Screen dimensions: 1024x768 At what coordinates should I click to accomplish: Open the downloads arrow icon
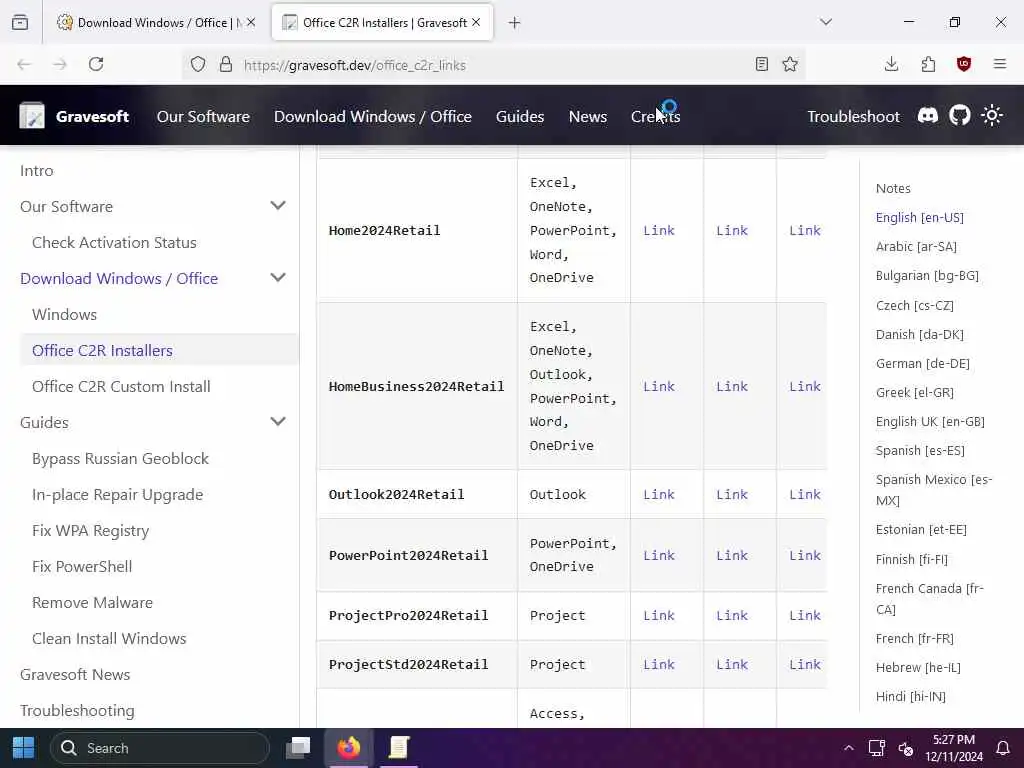(x=891, y=64)
